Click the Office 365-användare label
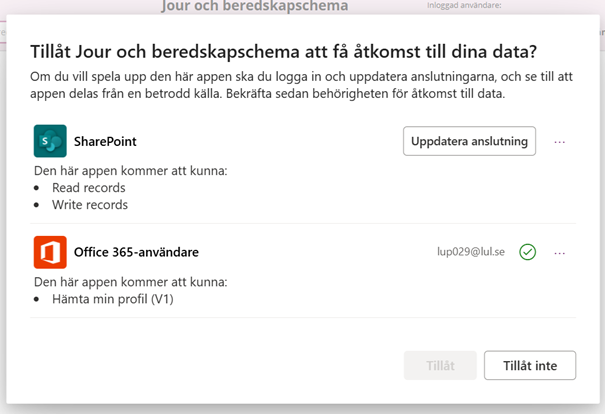The width and height of the screenshot is (605, 414). (136, 252)
